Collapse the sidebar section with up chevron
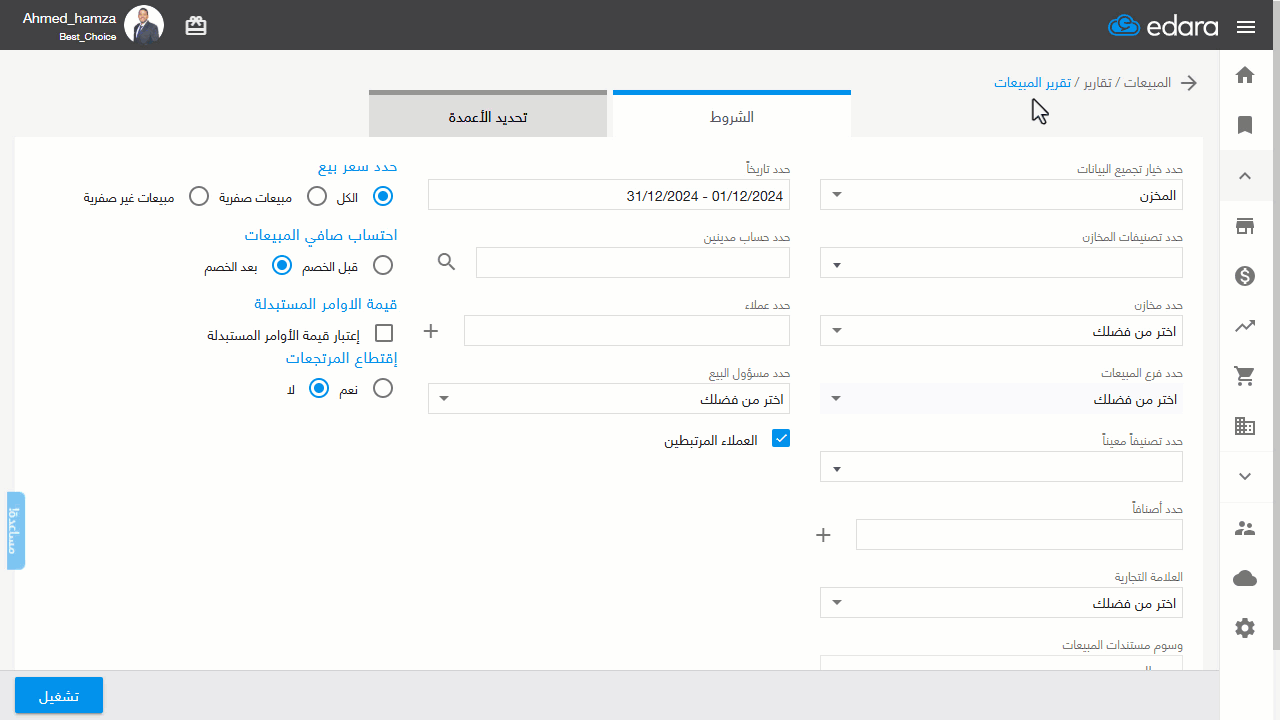This screenshot has width=1280, height=720. pos(1245,176)
